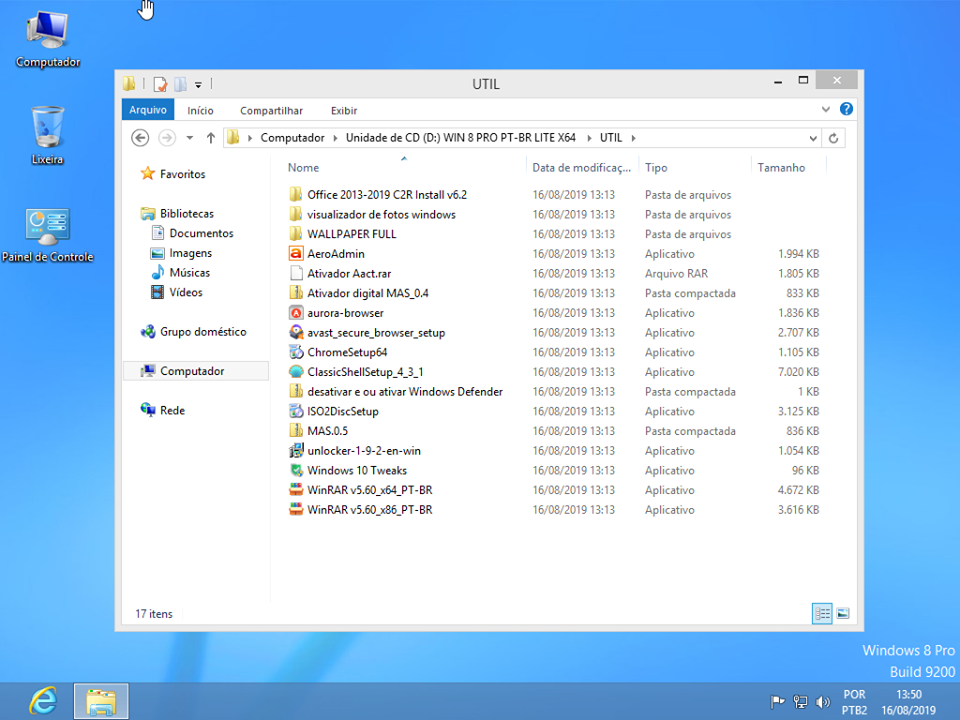Open the recent locations dropdown arrow
This screenshot has width=960, height=720.
coord(190,138)
